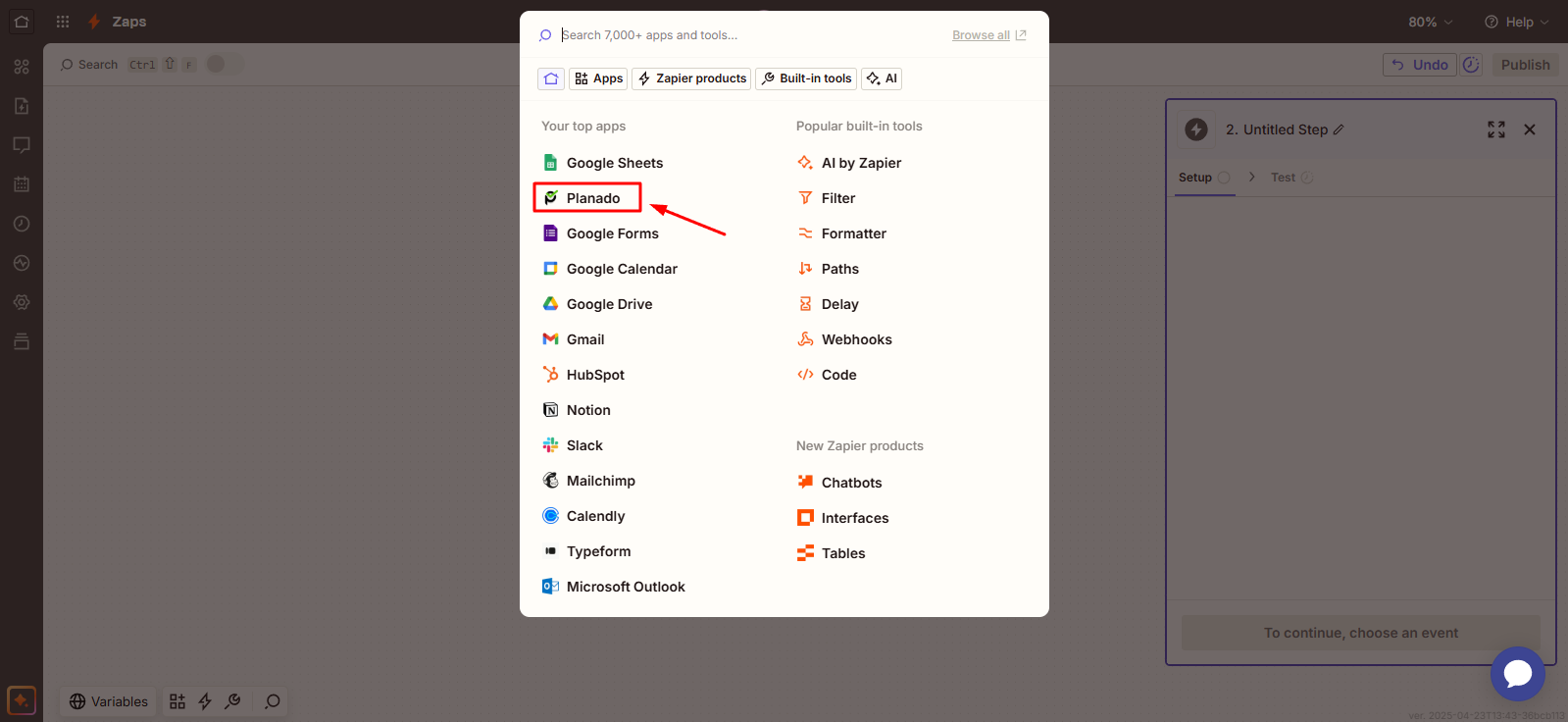Click the apps icon in bottom toolbar

[x=177, y=701]
